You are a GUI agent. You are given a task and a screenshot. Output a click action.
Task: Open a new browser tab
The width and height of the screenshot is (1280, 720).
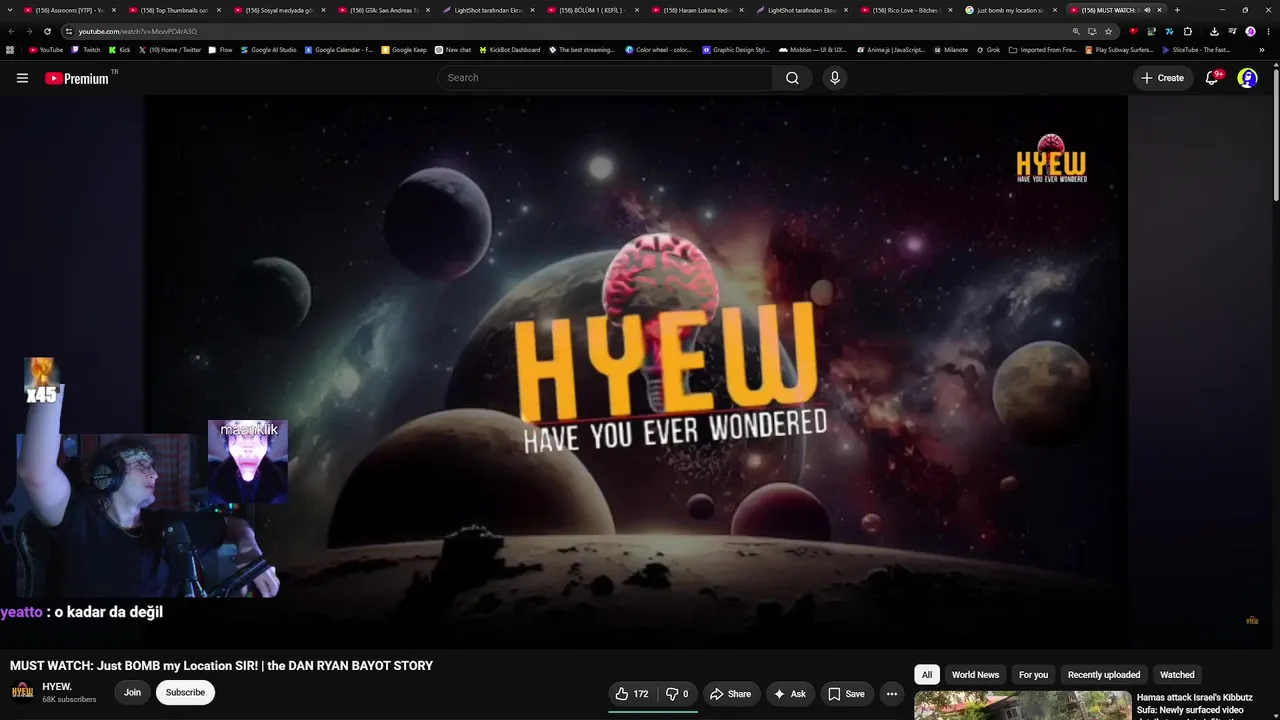(x=1177, y=10)
